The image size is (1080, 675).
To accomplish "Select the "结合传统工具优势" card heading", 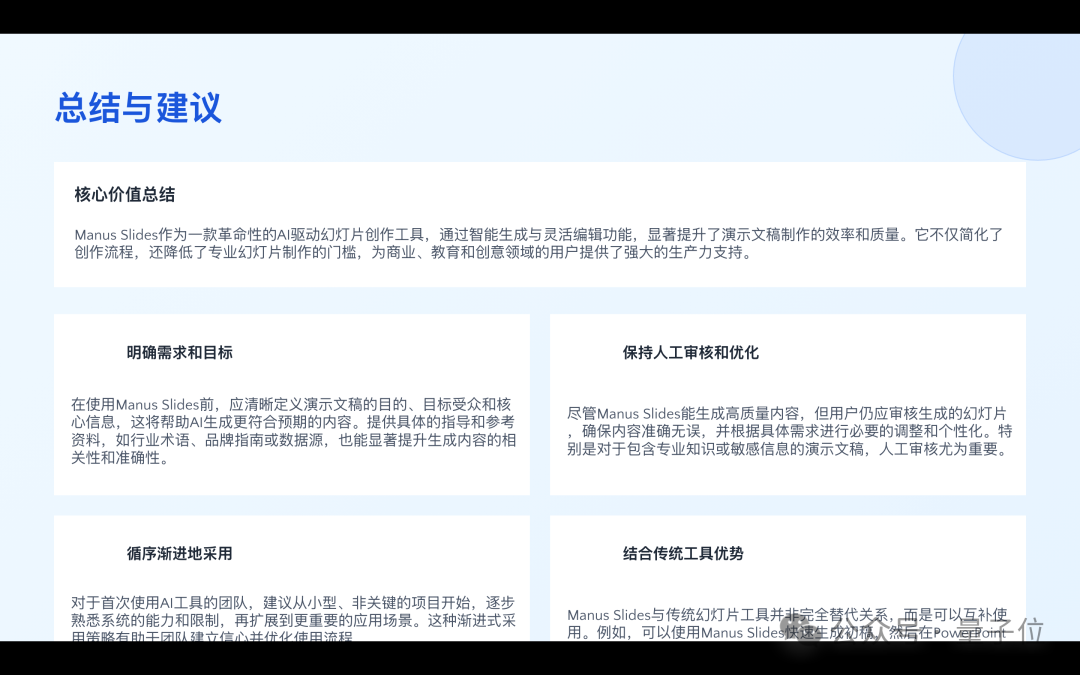I will point(683,554).
